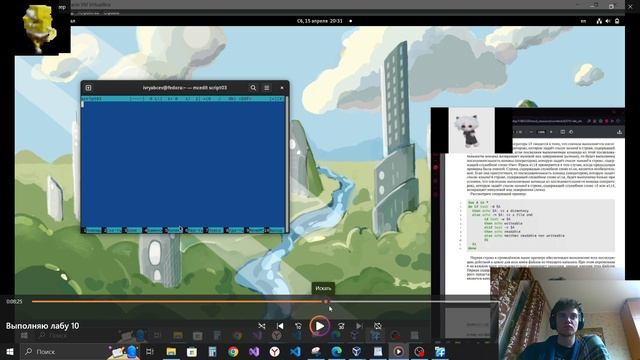
Task: Click the elapsed time 0:00:25
Action: tap(14, 302)
